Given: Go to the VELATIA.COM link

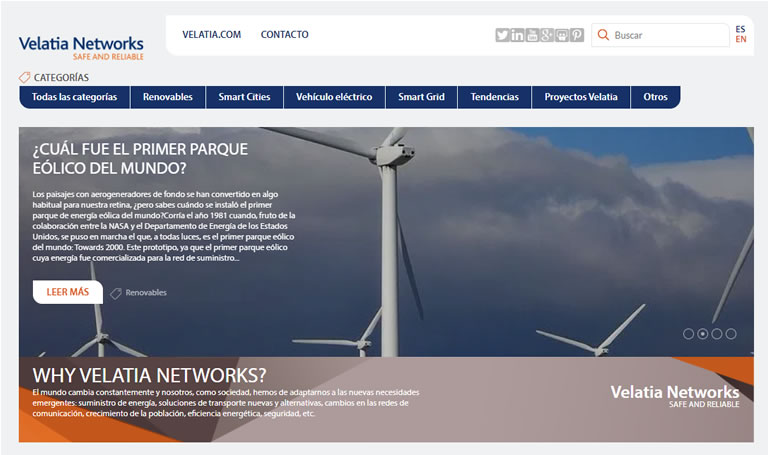Looking at the screenshot, I should tap(212, 35).
